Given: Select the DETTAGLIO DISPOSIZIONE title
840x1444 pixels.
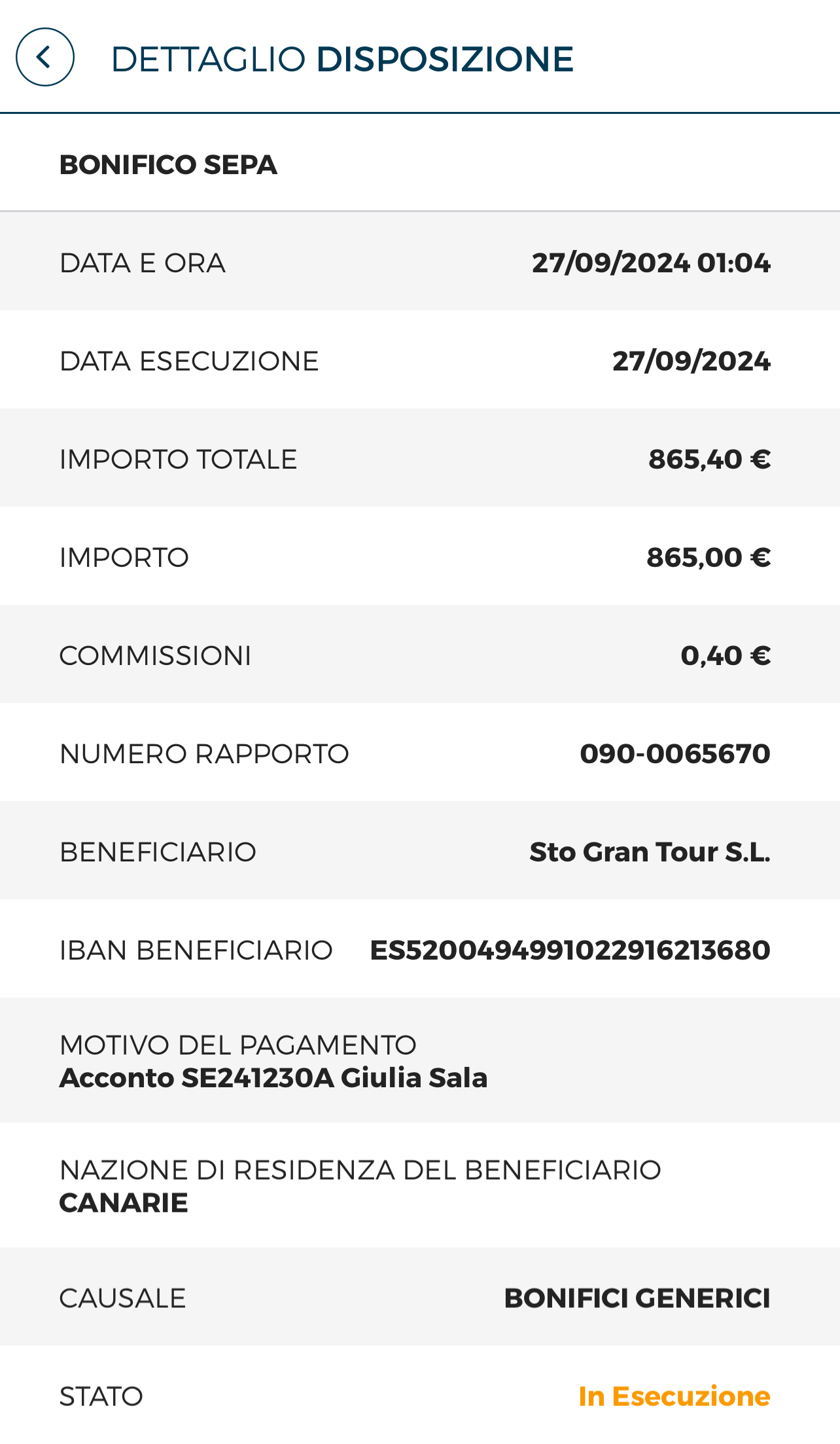Looking at the screenshot, I should click(342, 59).
